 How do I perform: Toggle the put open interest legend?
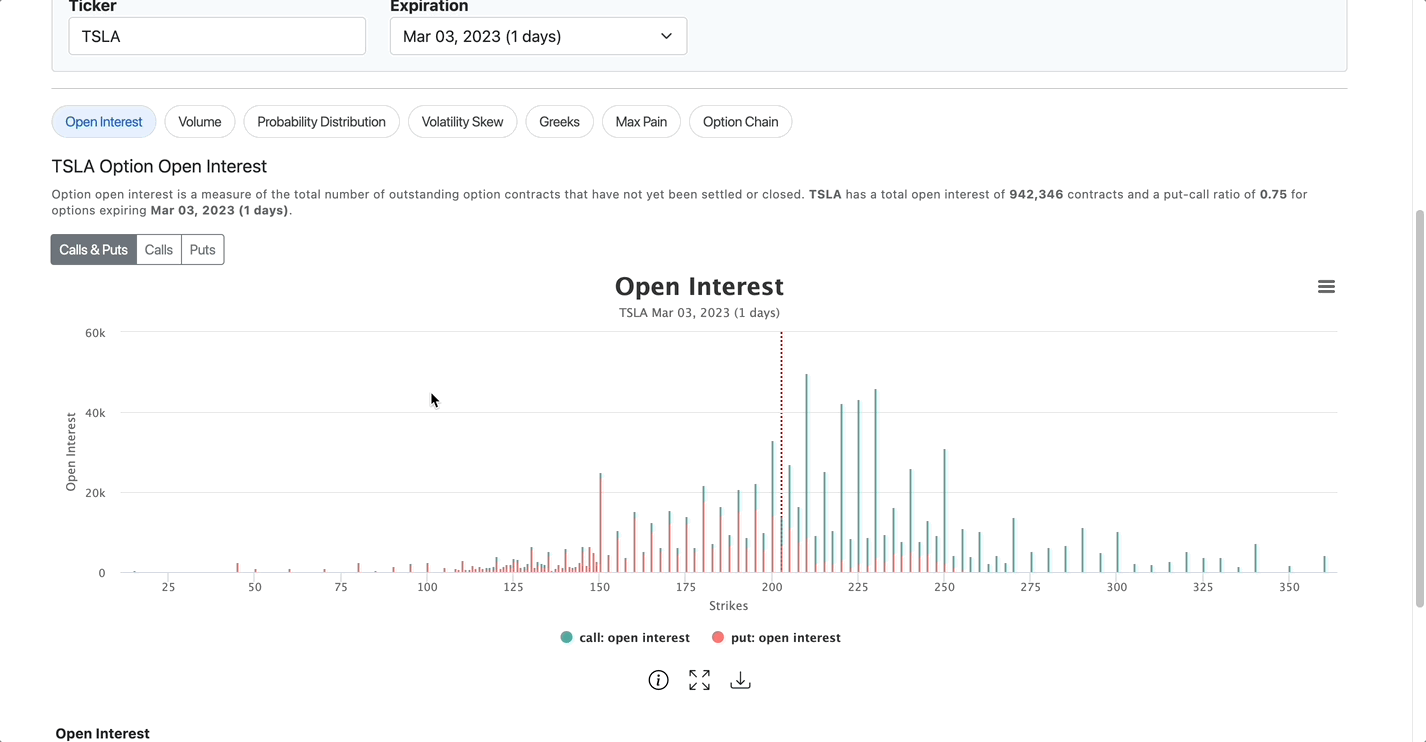776,637
